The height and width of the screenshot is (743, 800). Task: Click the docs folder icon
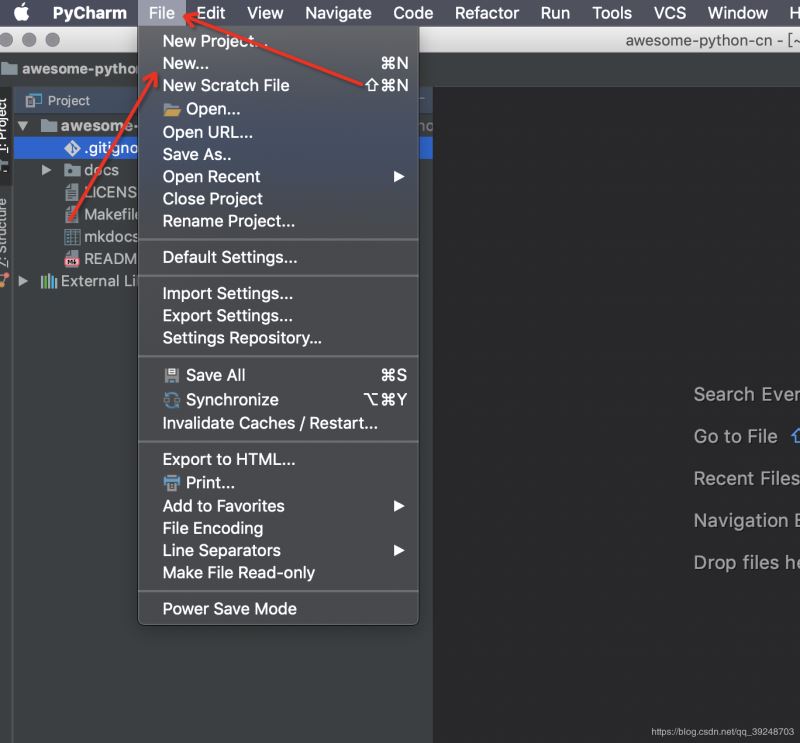[72, 170]
